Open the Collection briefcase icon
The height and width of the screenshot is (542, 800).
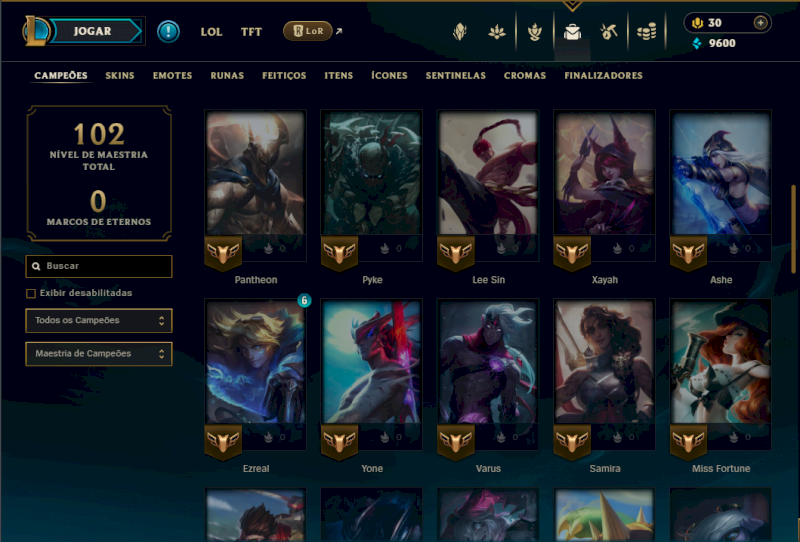(x=572, y=32)
